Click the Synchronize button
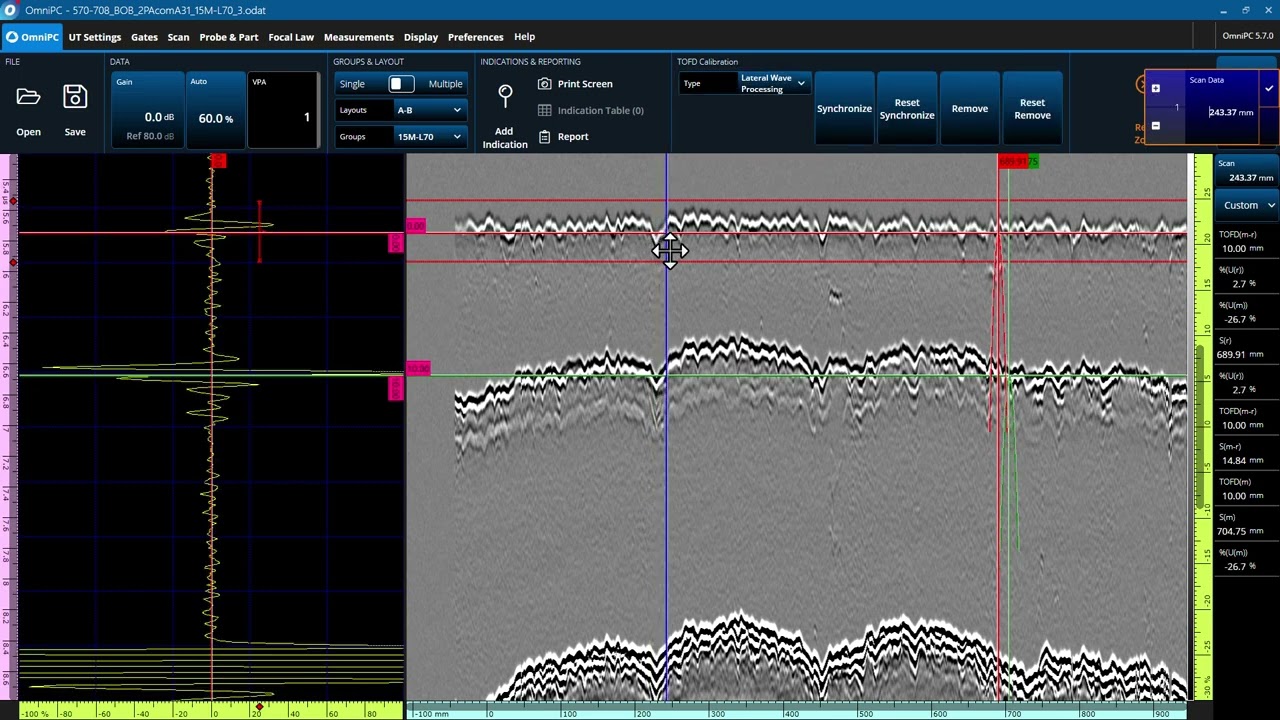Image resolution: width=1280 pixels, height=720 pixels. 844,109
